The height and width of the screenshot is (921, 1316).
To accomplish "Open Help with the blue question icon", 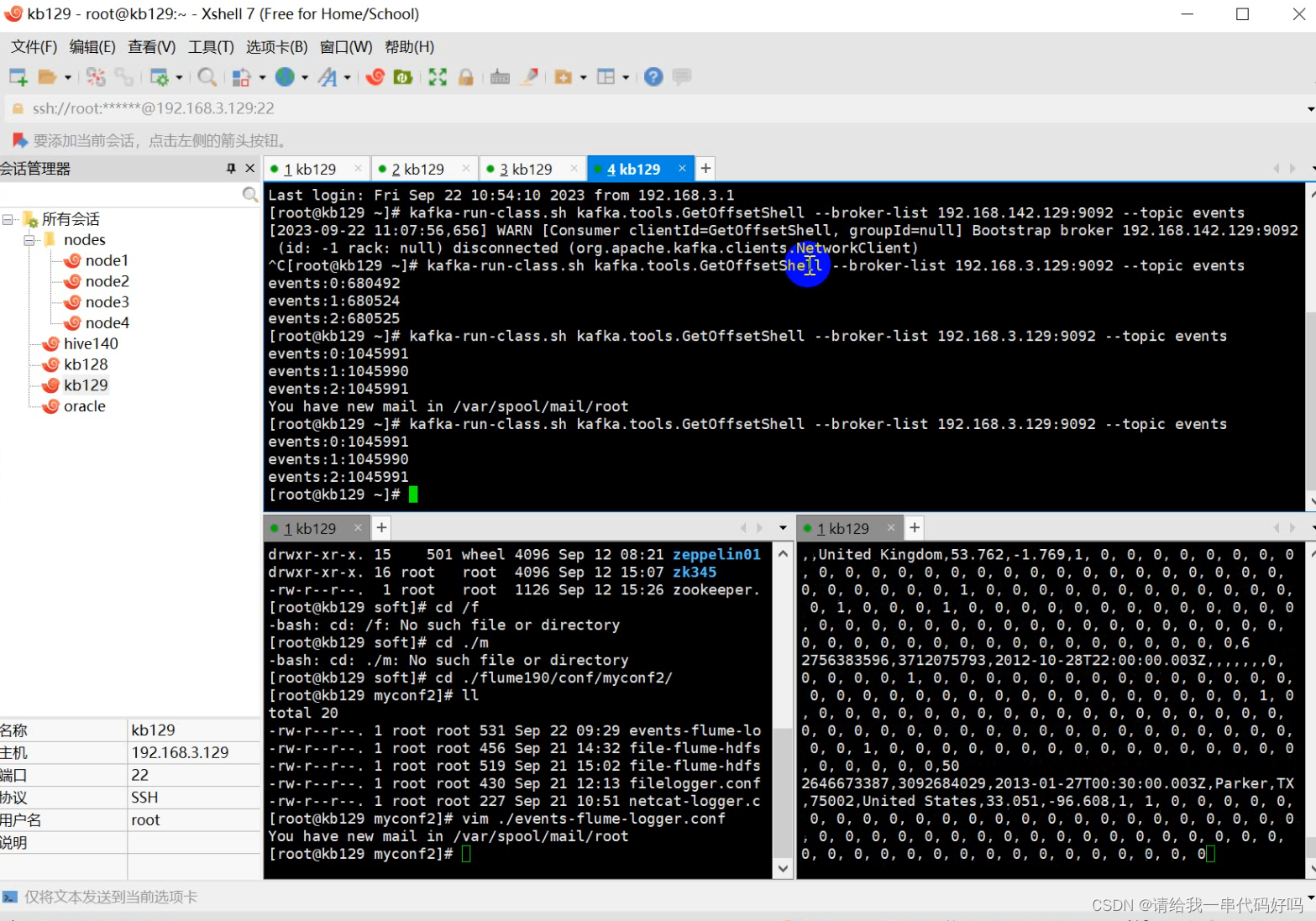I will pyautogui.click(x=653, y=77).
